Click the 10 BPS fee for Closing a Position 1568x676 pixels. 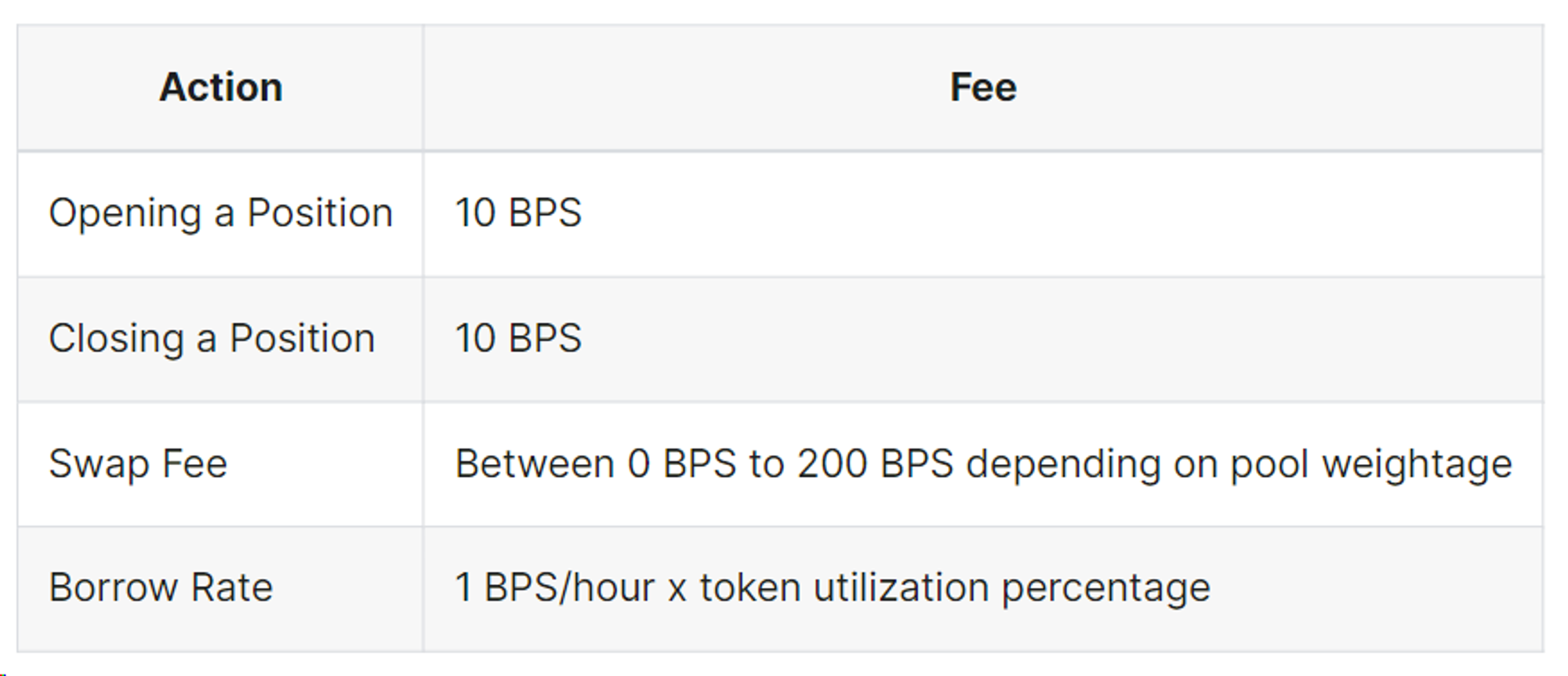(x=518, y=339)
